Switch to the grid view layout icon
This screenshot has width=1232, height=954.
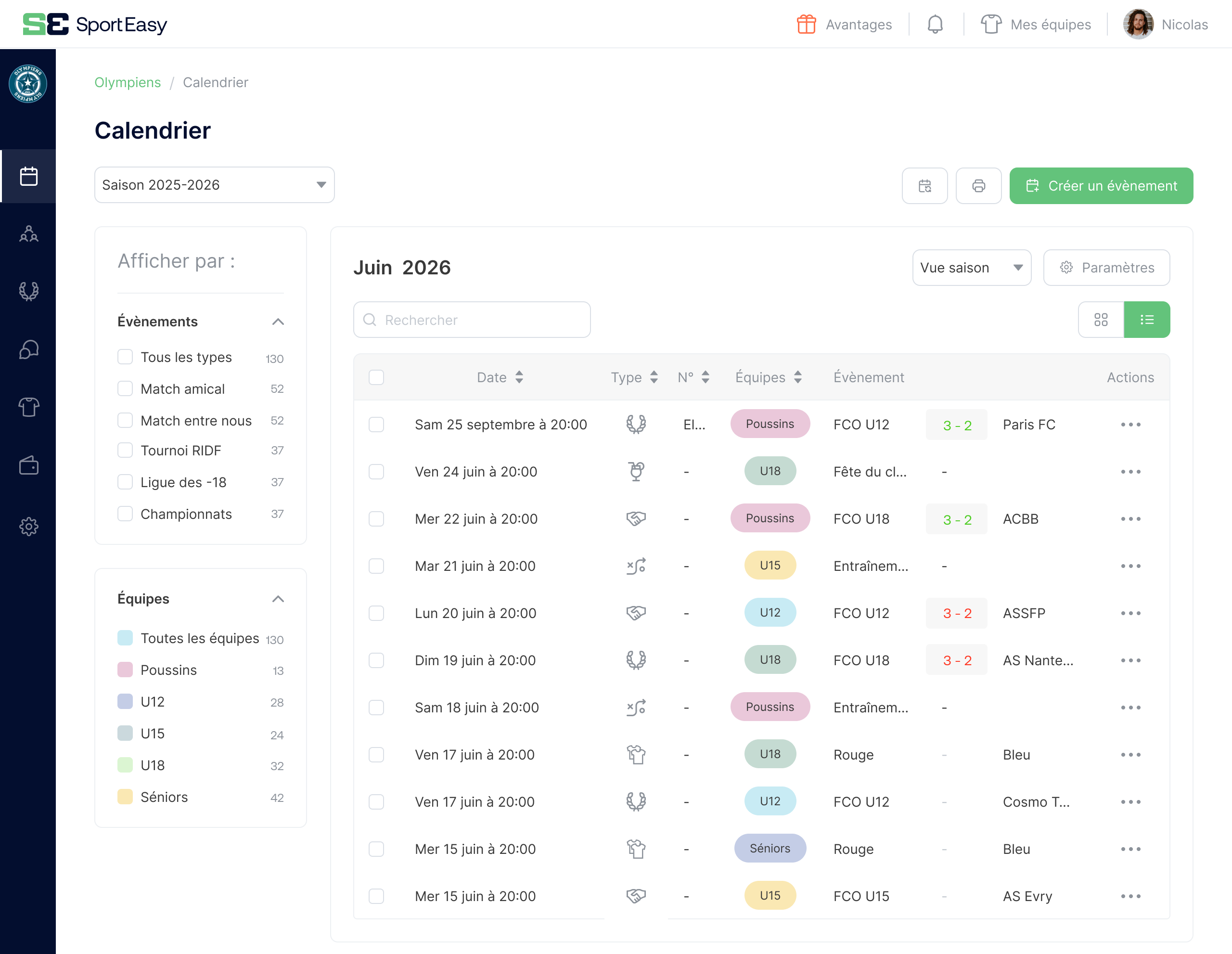click(1101, 320)
